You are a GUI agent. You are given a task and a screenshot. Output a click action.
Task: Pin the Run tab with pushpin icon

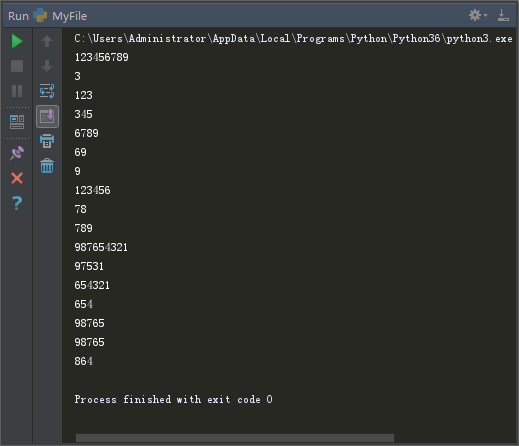click(17, 153)
